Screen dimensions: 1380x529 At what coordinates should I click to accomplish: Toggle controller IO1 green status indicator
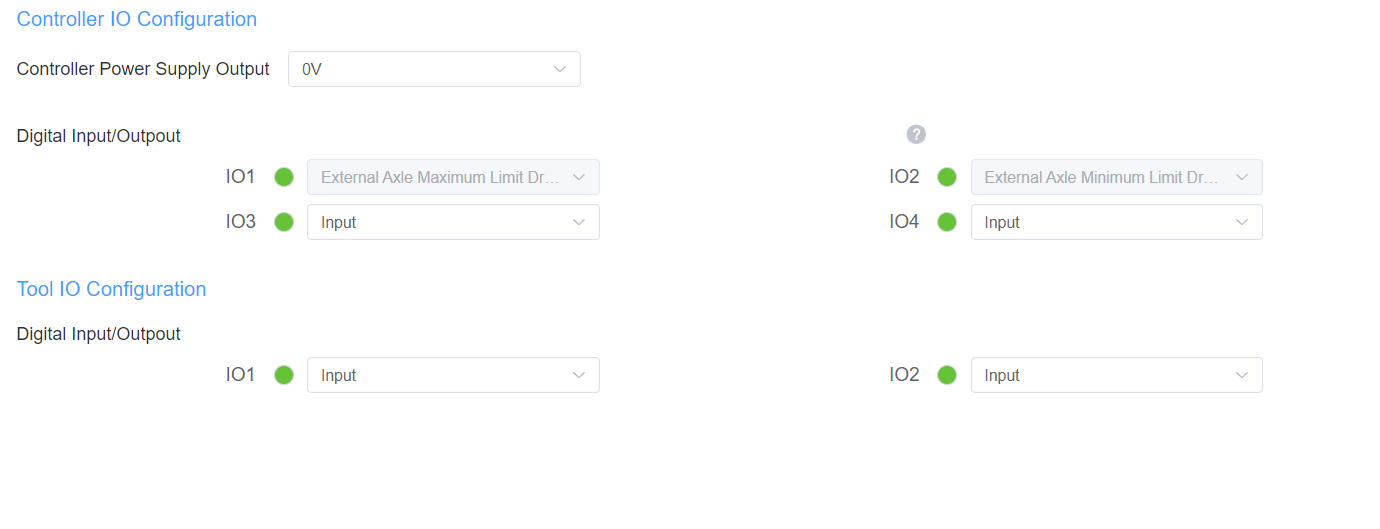pyautogui.click(x=284, y=177)
